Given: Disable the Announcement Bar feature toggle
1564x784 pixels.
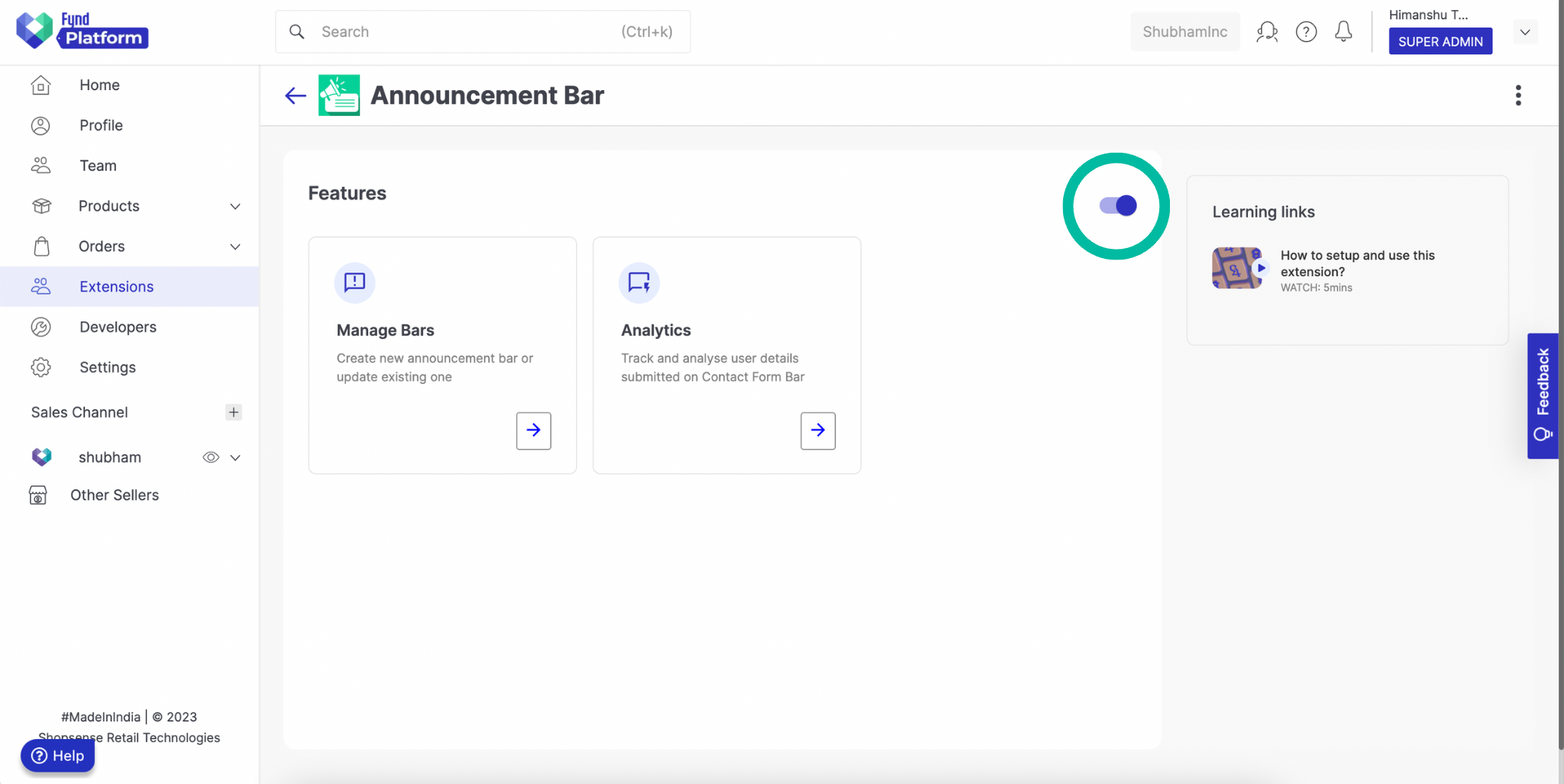Looking at the screenshot, I should tap(1116, 205).
